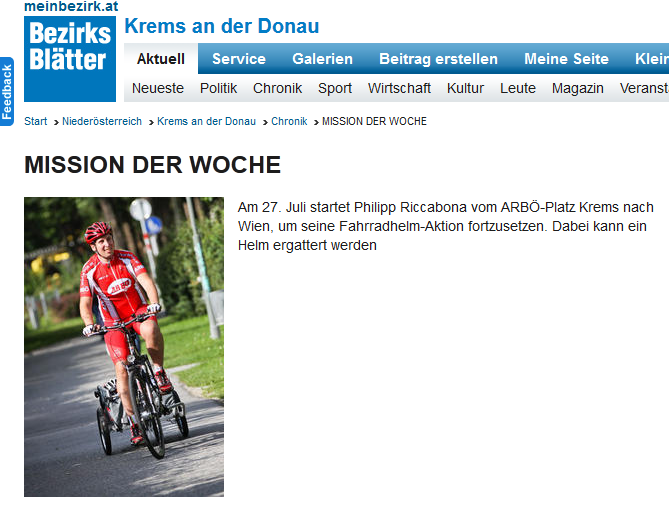Open the Leute category

click(x=518, y=88)
